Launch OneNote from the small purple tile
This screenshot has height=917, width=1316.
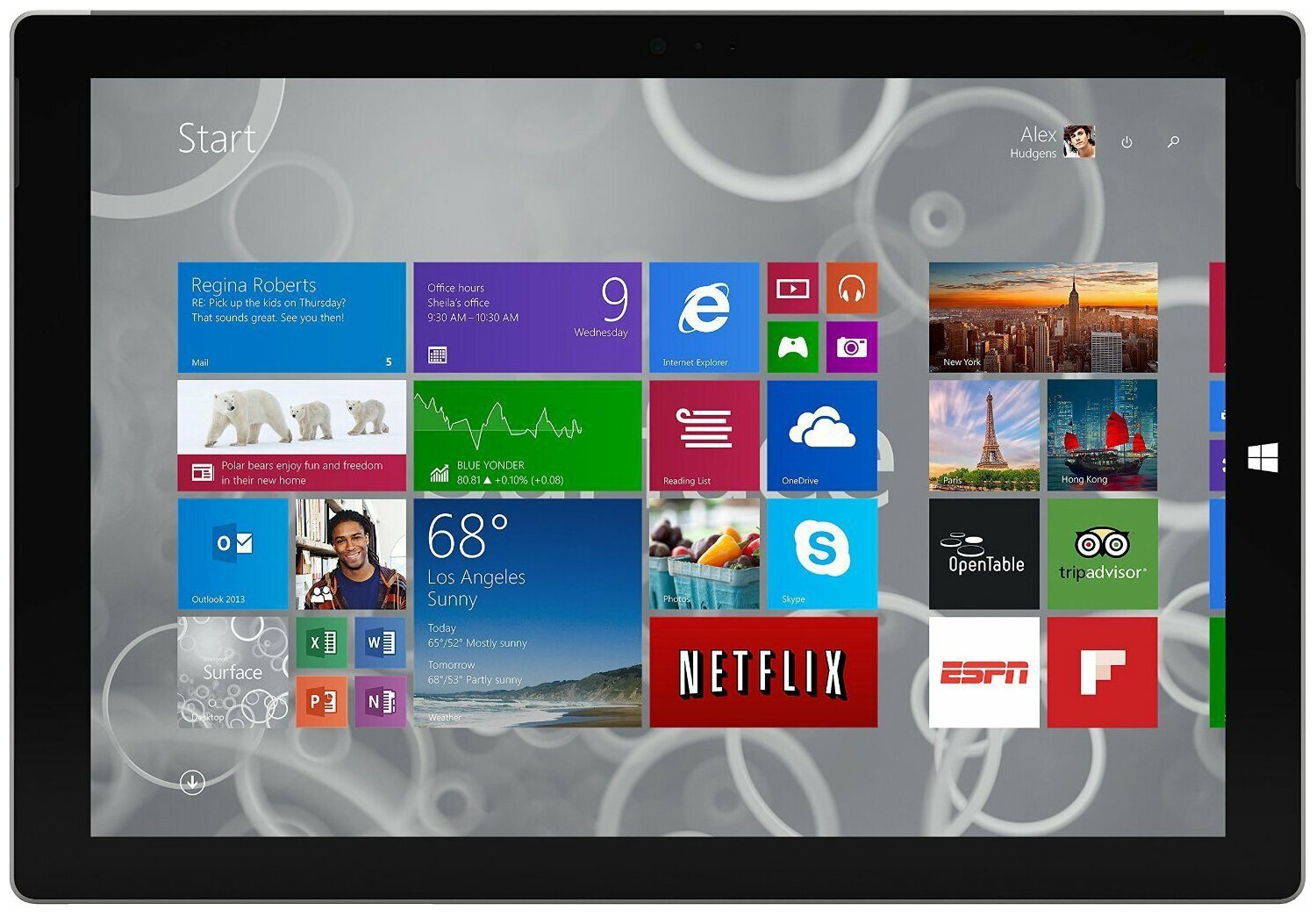(x=381, y=701)
